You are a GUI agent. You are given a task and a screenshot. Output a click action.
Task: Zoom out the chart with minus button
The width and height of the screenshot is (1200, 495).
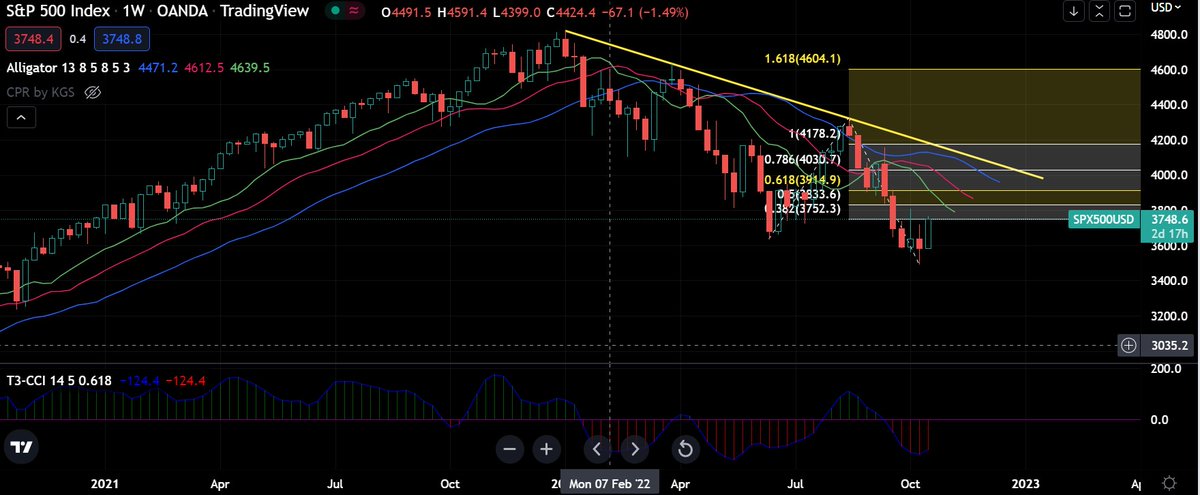click(510, 449)
